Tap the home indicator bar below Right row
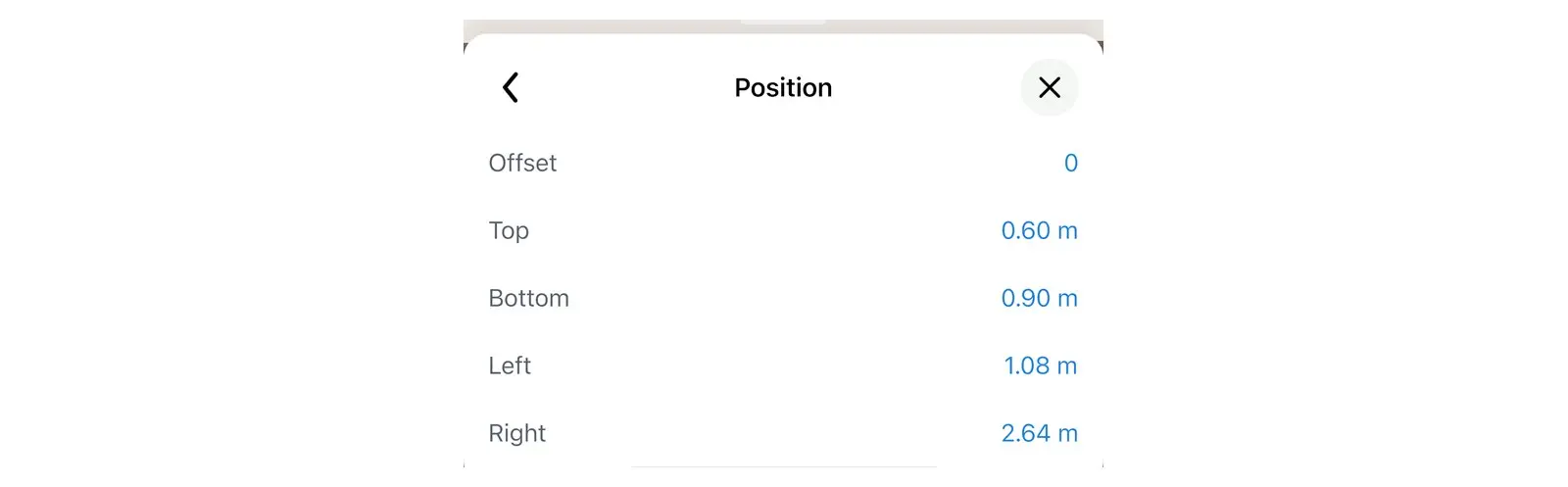 pos(783,466)
